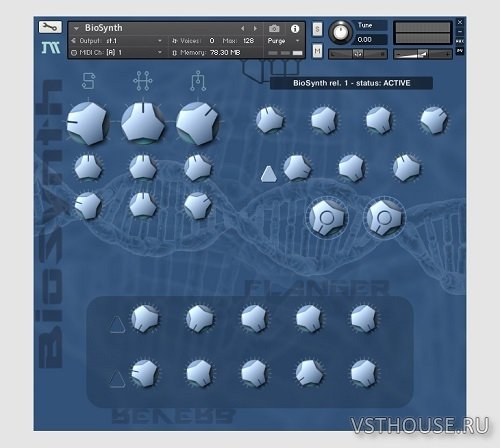Open the Output st.1 dropdown
The height and width of the screenshot is (448, 500).
pyautogui.click(x=121, y=41)
